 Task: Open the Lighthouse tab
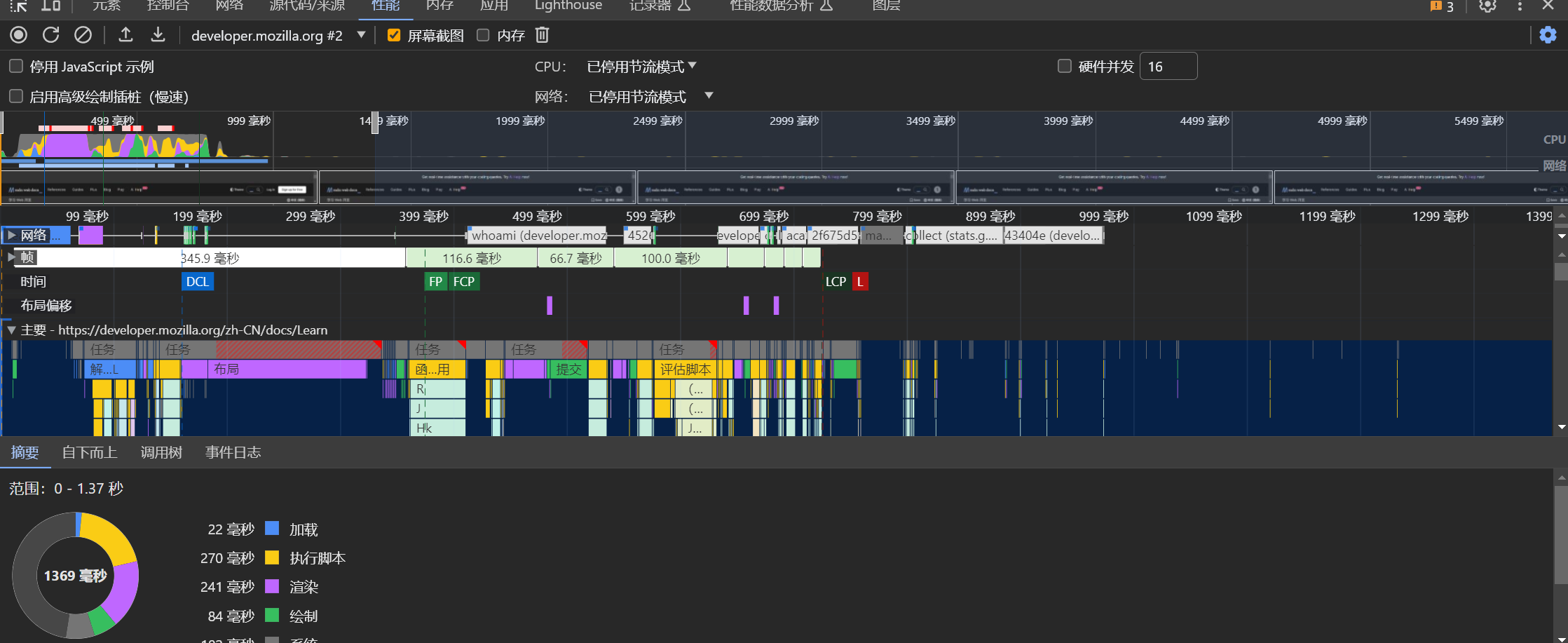tap(568, 6)
